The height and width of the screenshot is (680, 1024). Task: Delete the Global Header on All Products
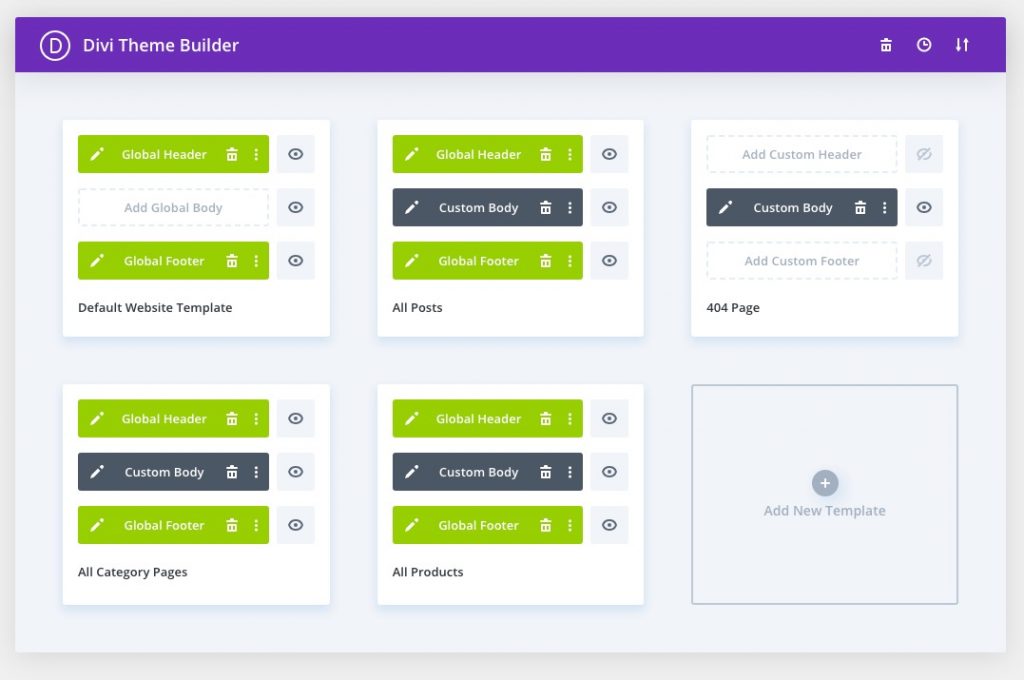545,418
